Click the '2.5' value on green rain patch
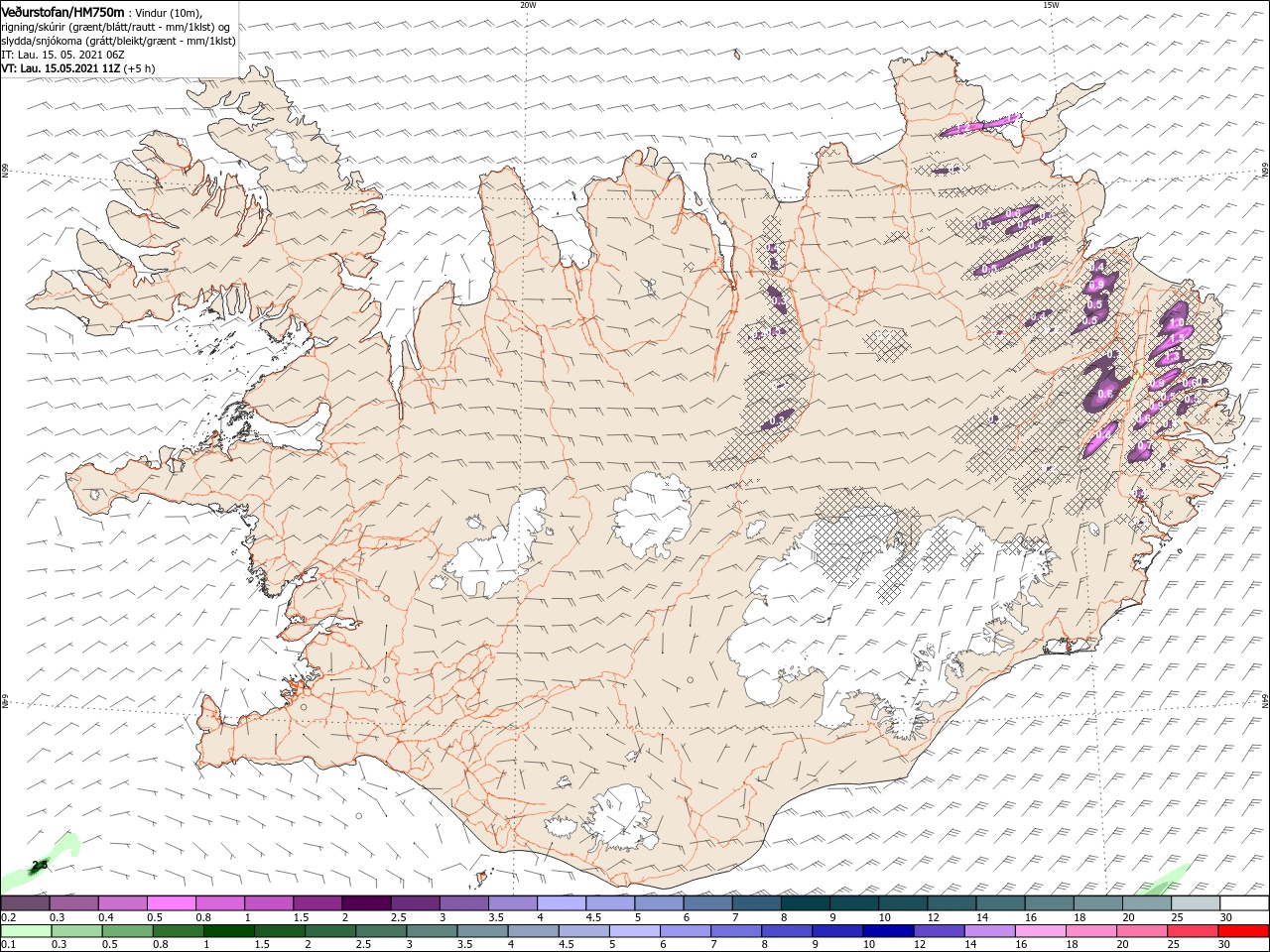Viewport: 1270px width, 952px height. pos(39,866)
